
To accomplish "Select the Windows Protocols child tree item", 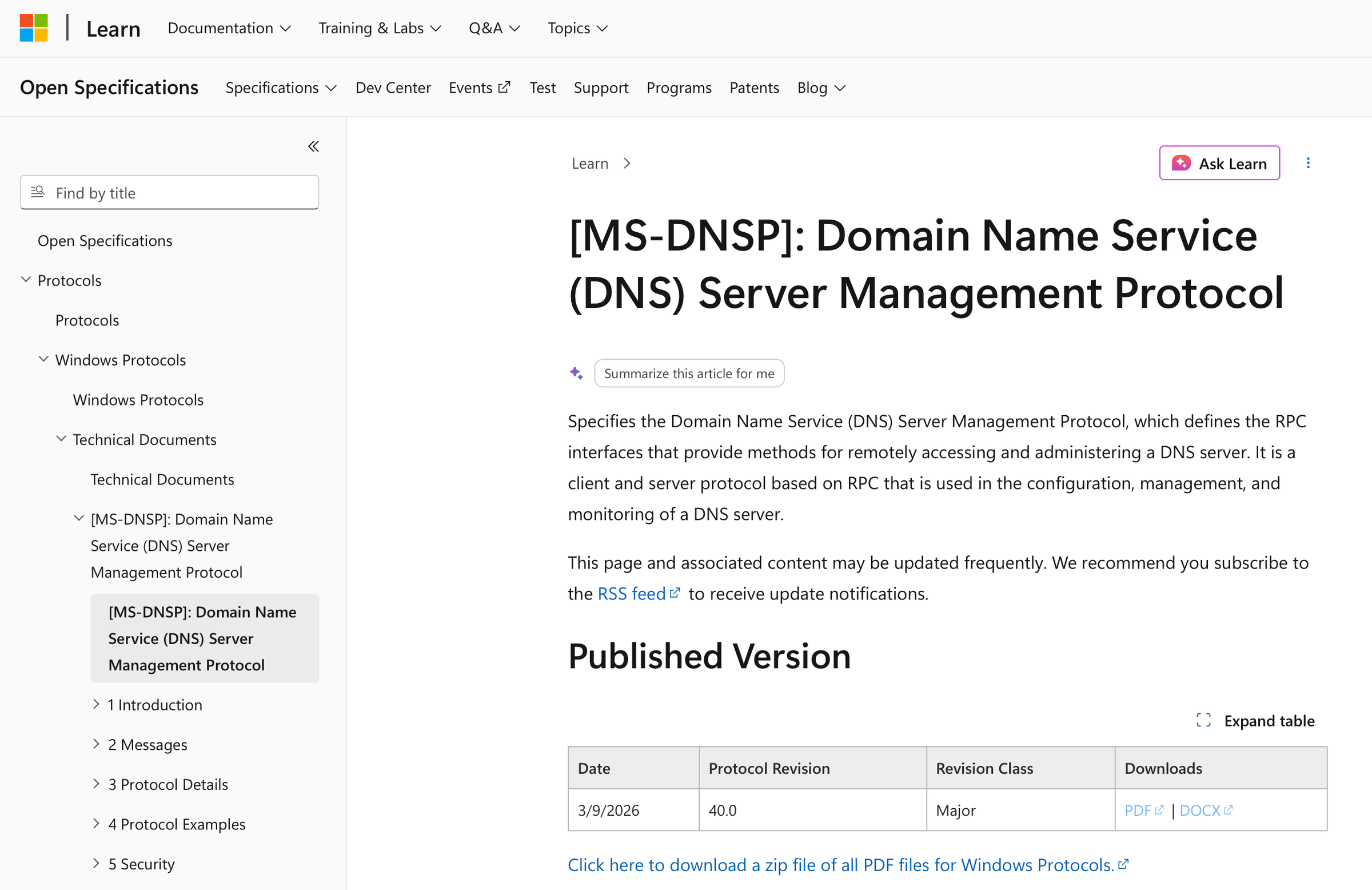I will click(x=138, y=400).
